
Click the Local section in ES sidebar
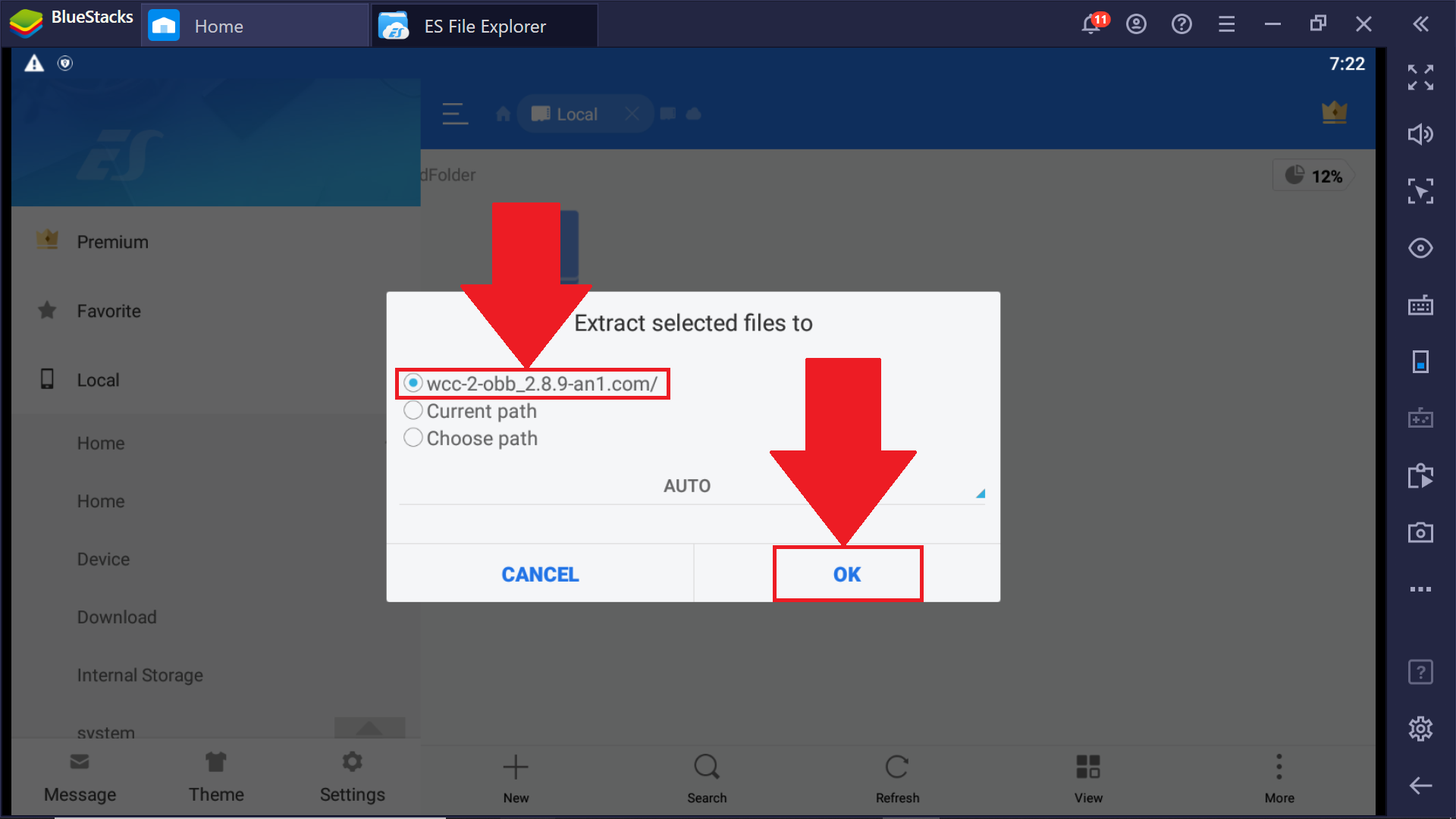(99, 380)
